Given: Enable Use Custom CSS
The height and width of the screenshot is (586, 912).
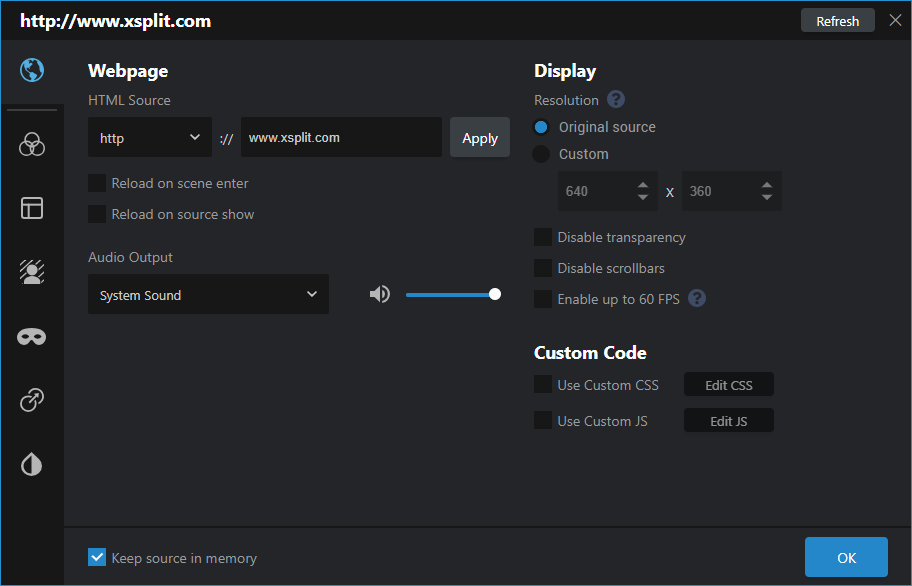Looking at the screenshot, I should [x=543, y=384].
